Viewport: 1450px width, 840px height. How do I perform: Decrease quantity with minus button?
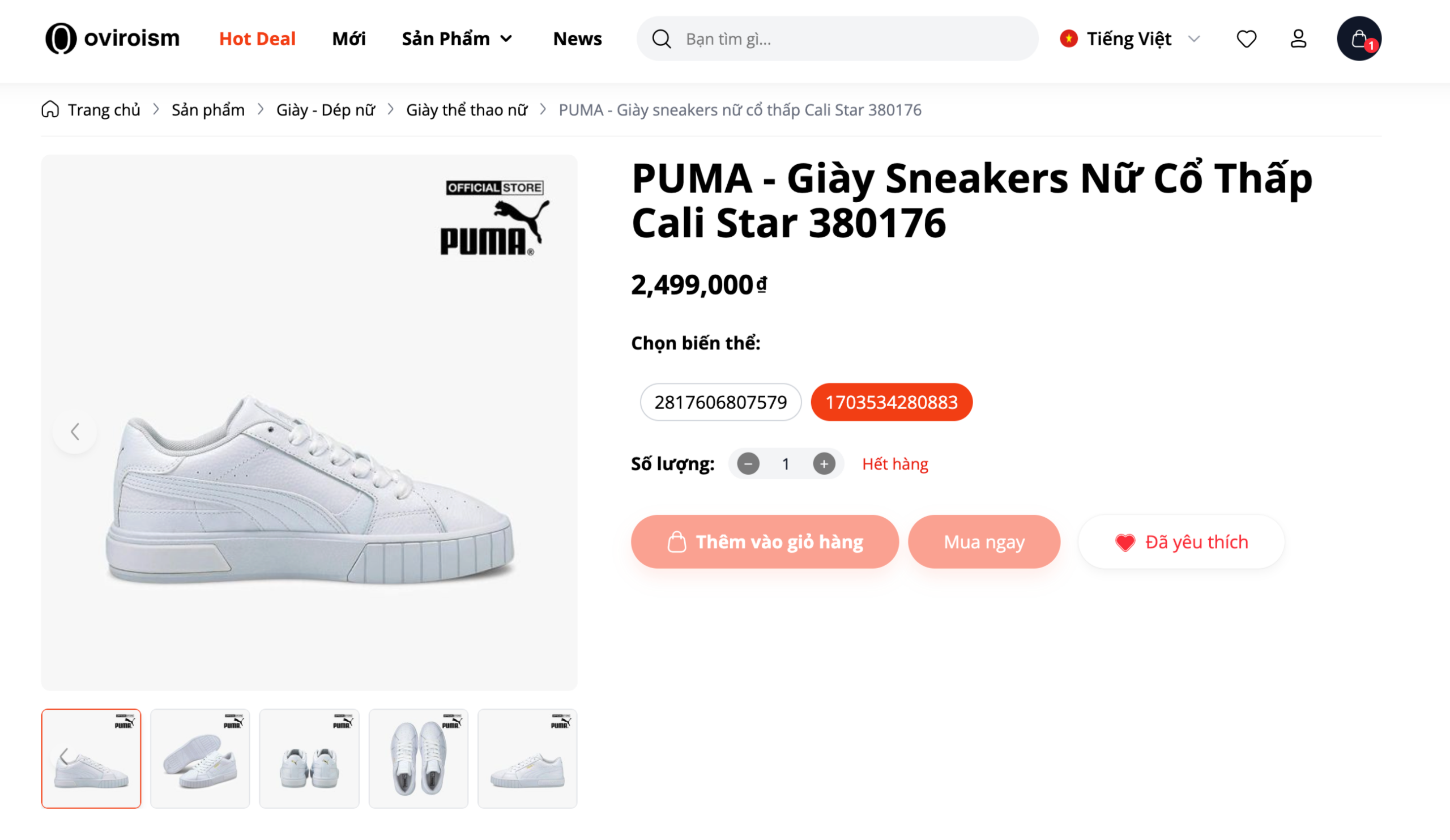coord(748,464)
